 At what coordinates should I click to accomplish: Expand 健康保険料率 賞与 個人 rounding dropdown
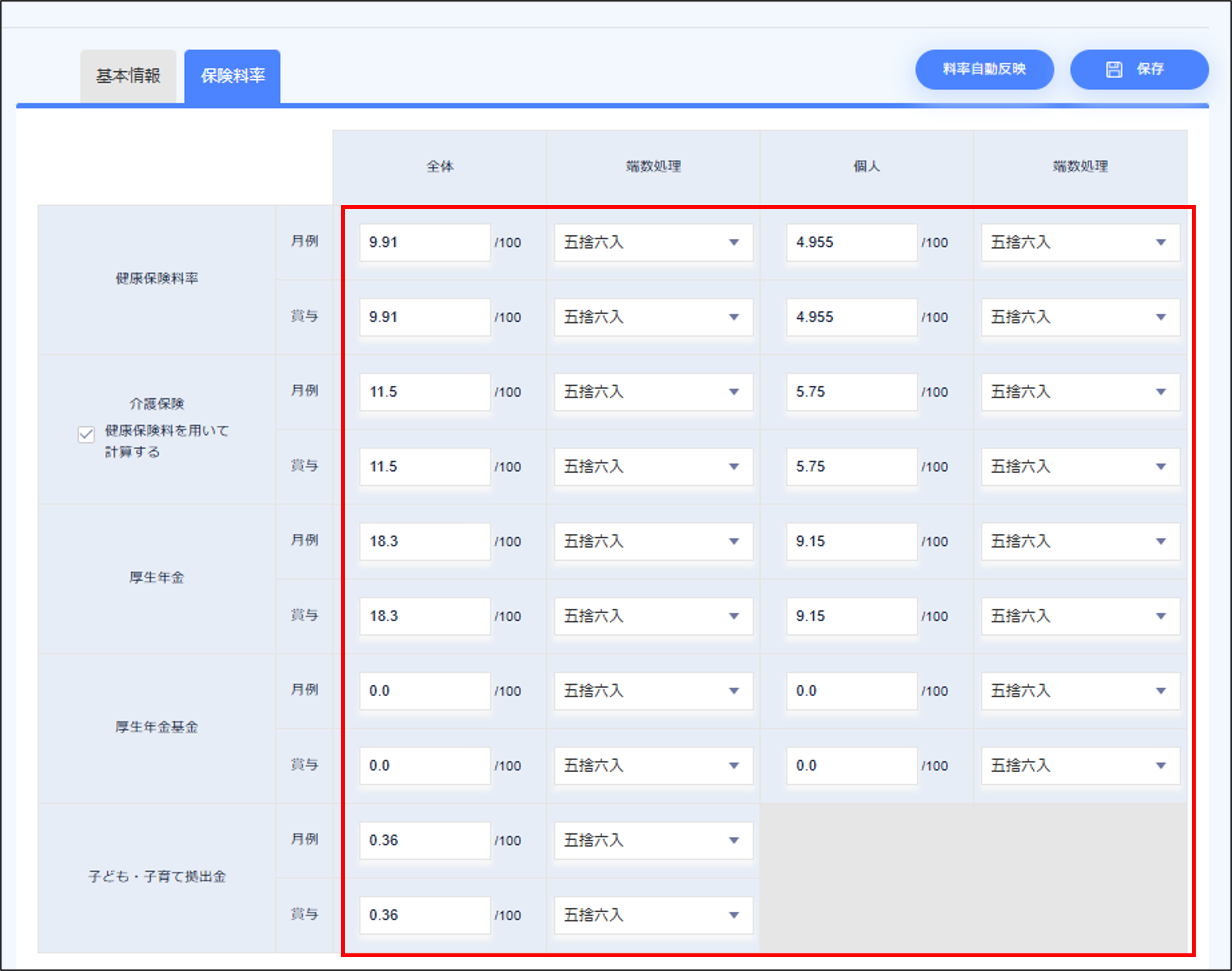tap(1080, 317)
